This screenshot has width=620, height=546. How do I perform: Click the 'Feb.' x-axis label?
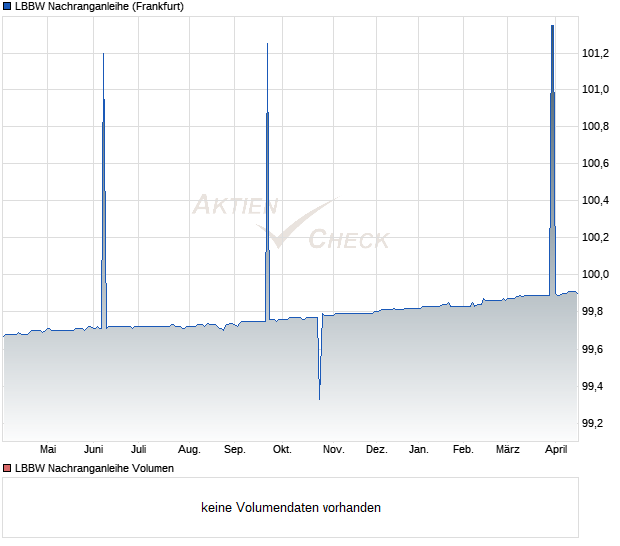[463, 450]
